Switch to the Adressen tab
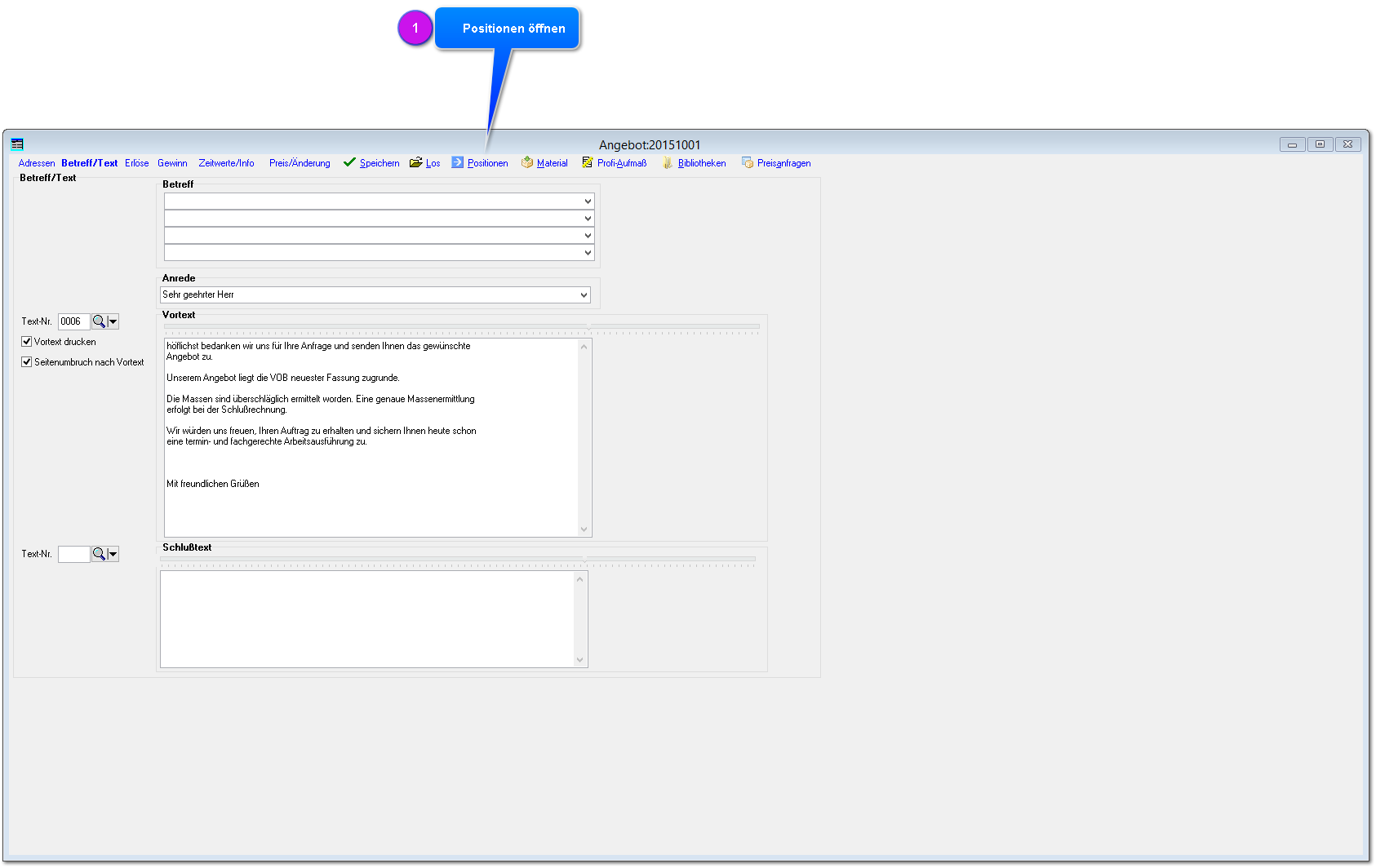The image size is (1376, 868). point(37,163)
